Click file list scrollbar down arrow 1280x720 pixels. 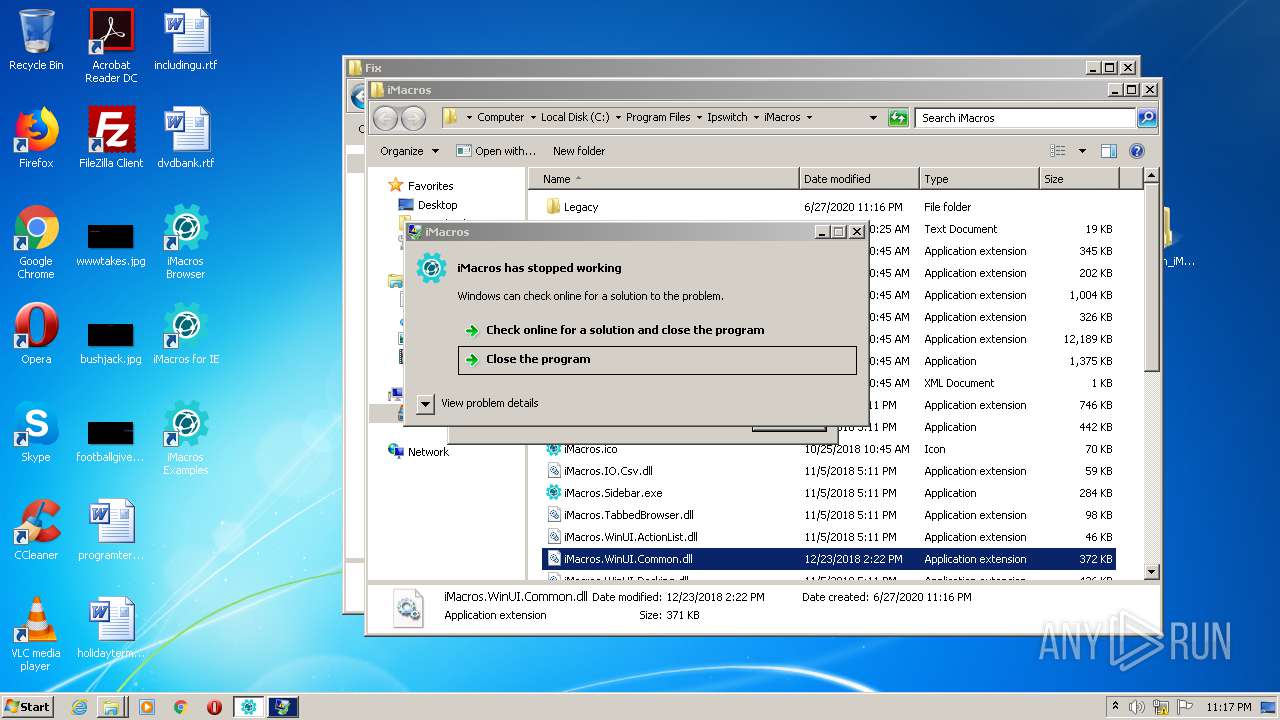1151,571
